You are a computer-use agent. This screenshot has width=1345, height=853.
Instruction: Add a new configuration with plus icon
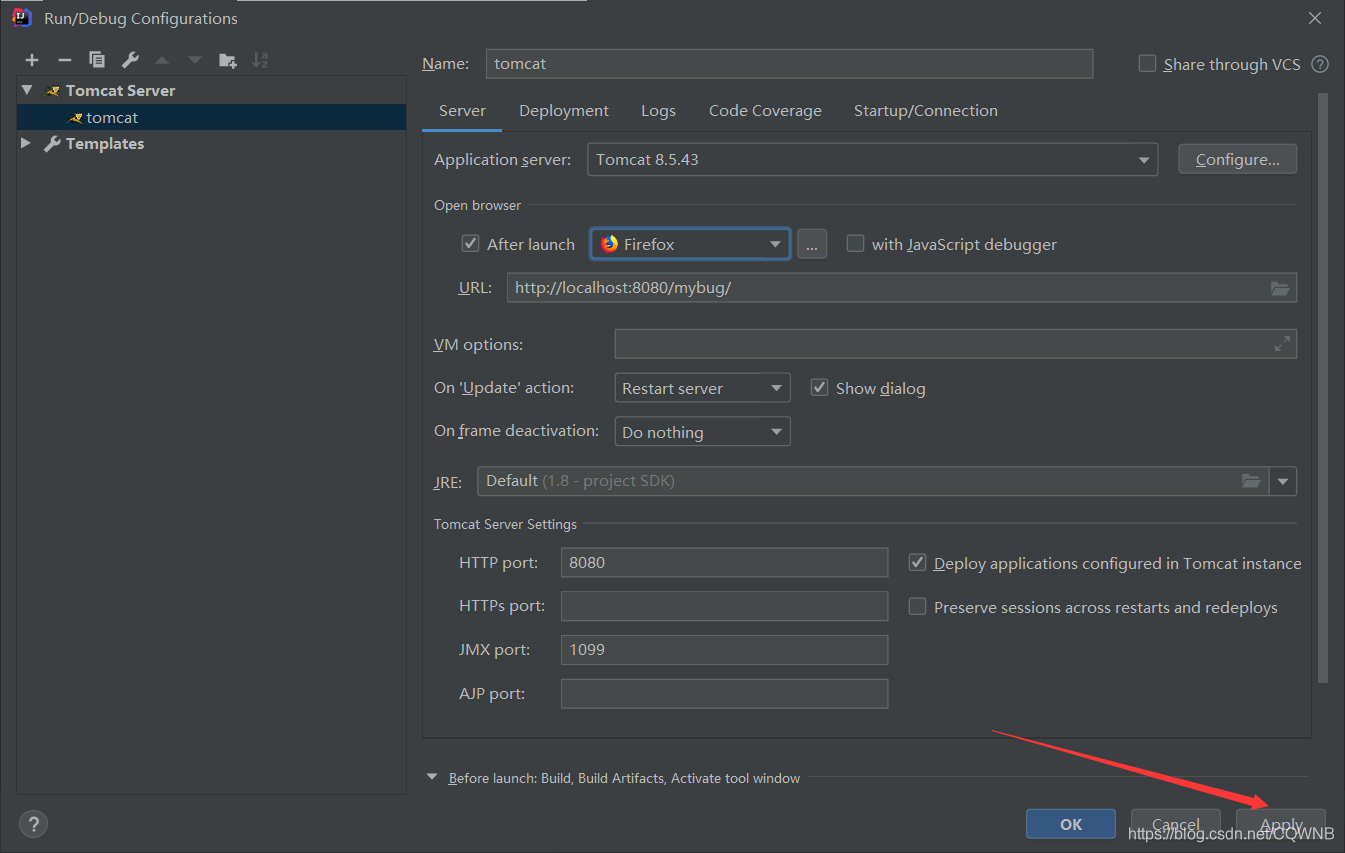pyautogui.click(x=32, y=60)
